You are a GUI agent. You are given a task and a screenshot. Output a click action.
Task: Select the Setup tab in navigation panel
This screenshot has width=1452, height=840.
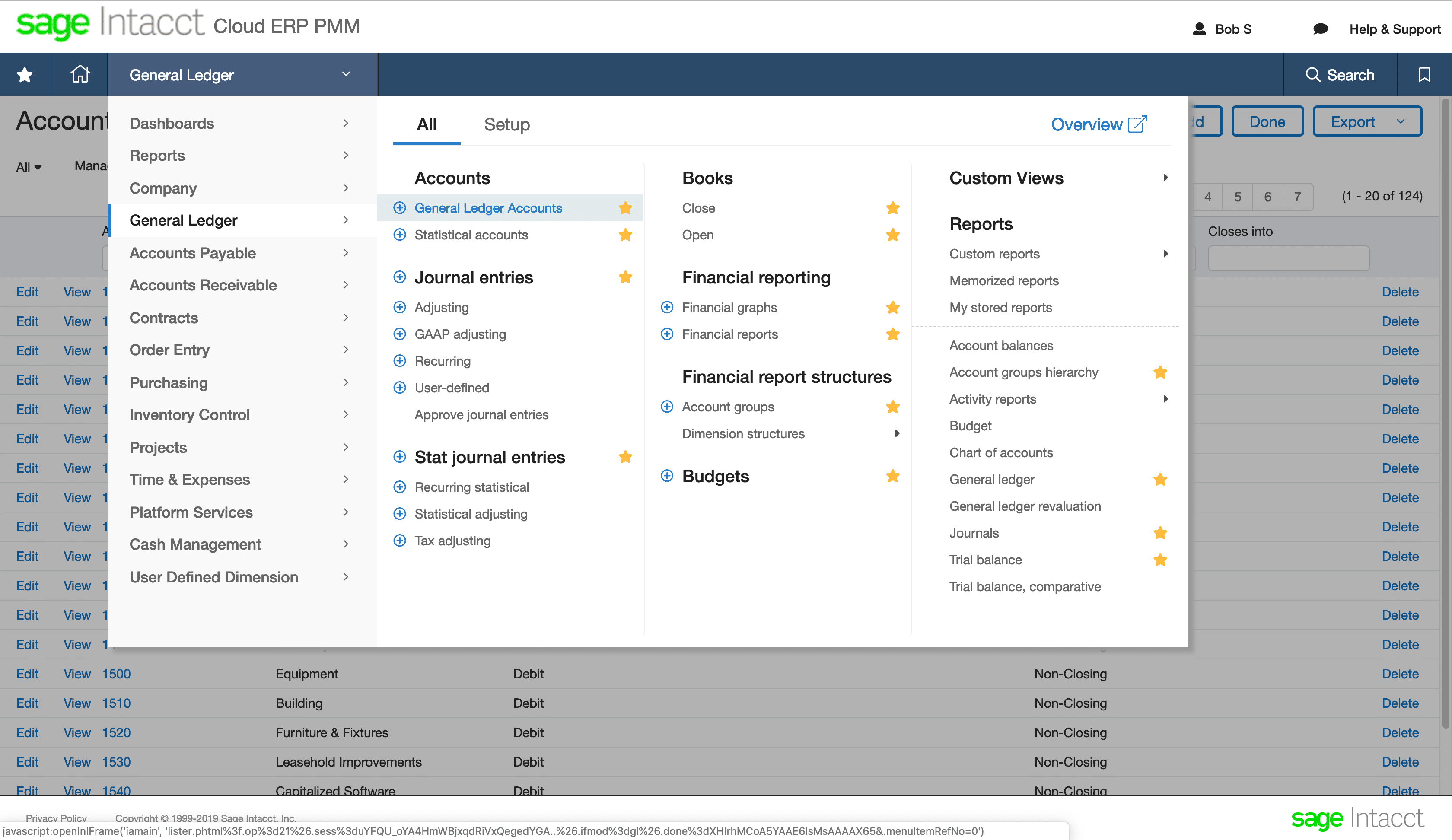(x=506, y=124)
